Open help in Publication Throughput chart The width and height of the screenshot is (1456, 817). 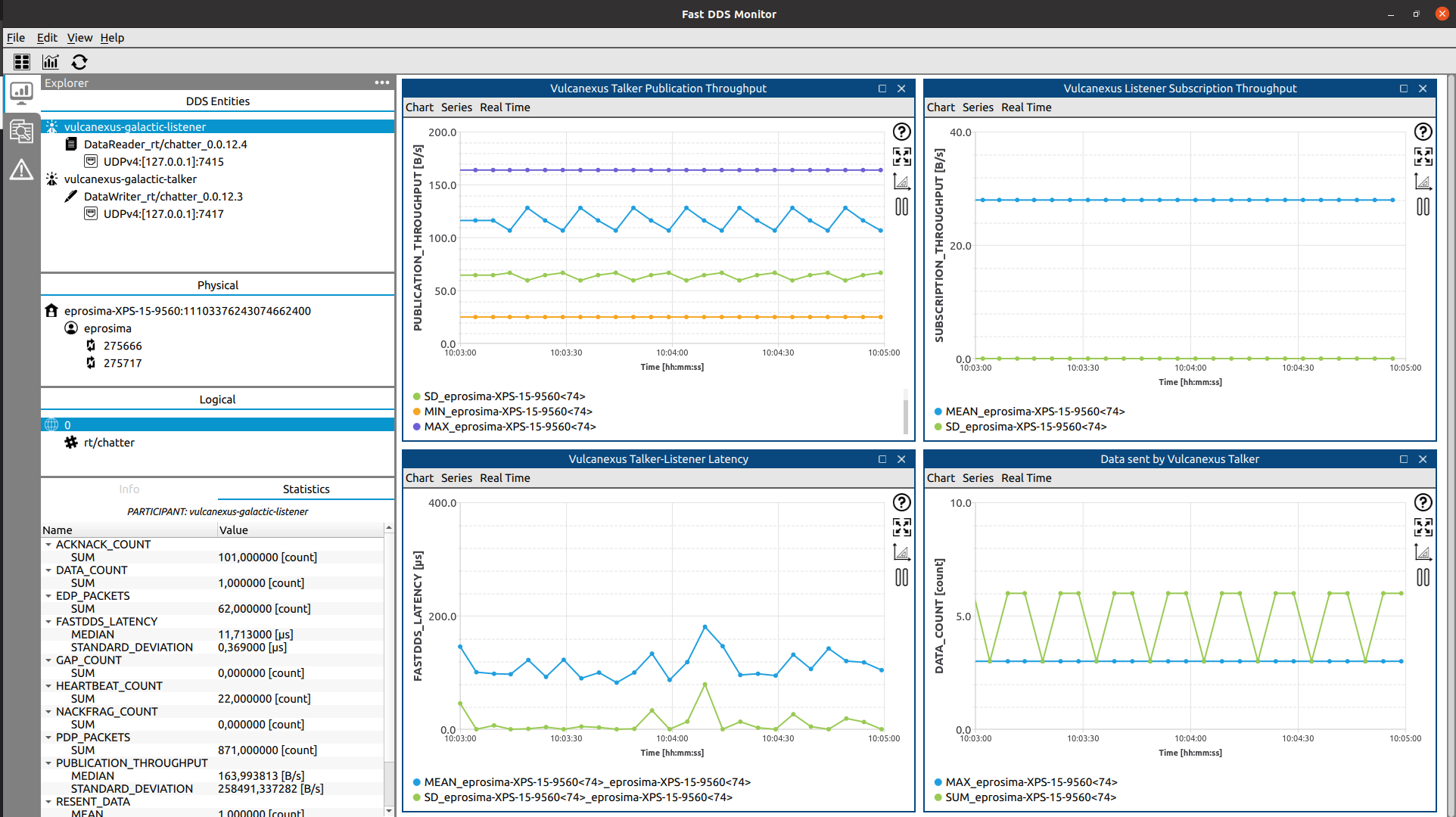point(901,132)
